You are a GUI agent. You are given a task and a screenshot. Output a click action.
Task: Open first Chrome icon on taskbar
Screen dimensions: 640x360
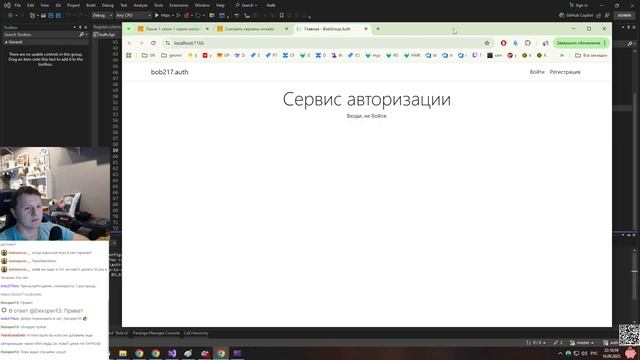coord(139,353)
